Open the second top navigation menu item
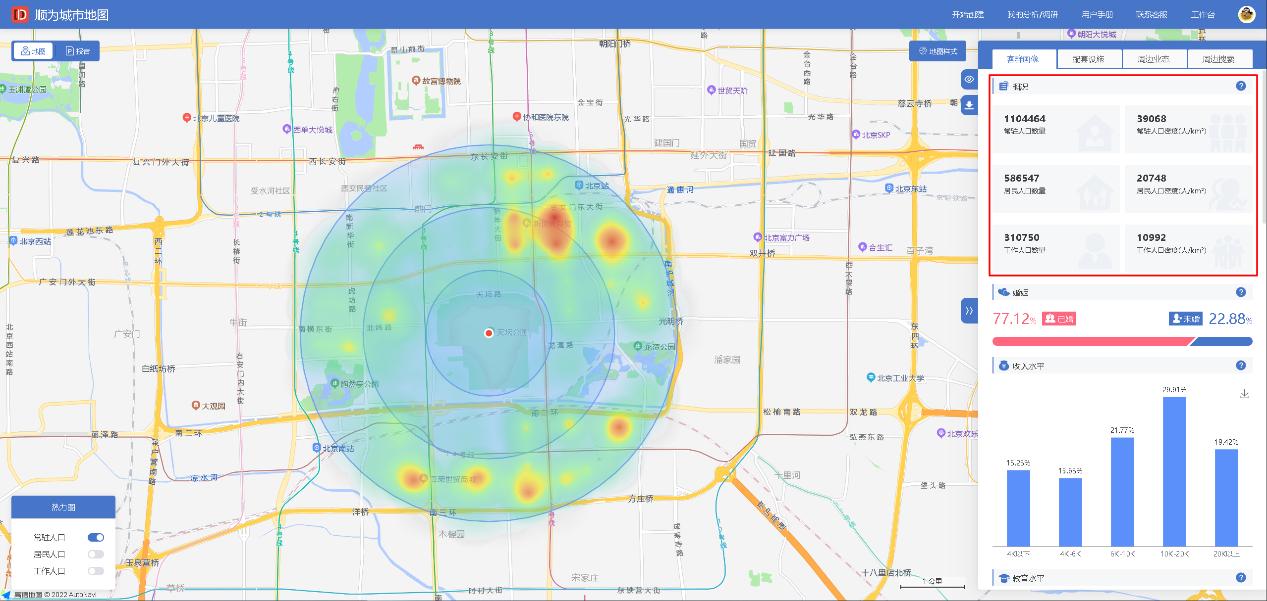 (x=1032, y=15)
